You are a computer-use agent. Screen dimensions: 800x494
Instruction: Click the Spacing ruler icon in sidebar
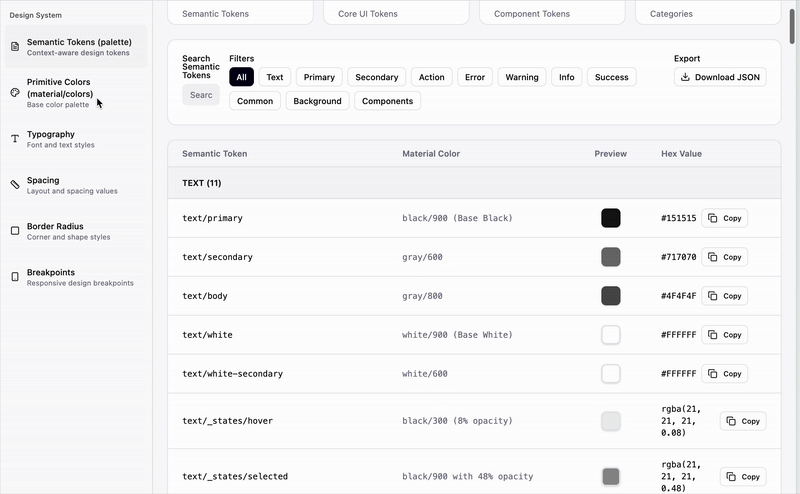pos(15,185)
